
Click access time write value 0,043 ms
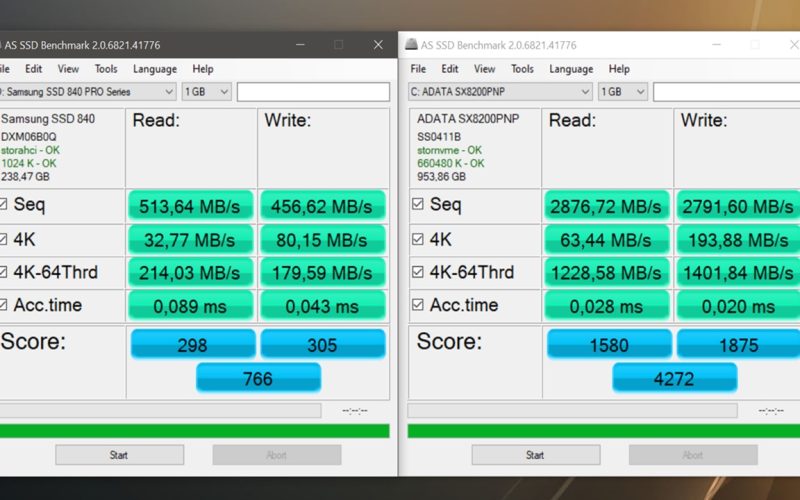click(323, 306)
